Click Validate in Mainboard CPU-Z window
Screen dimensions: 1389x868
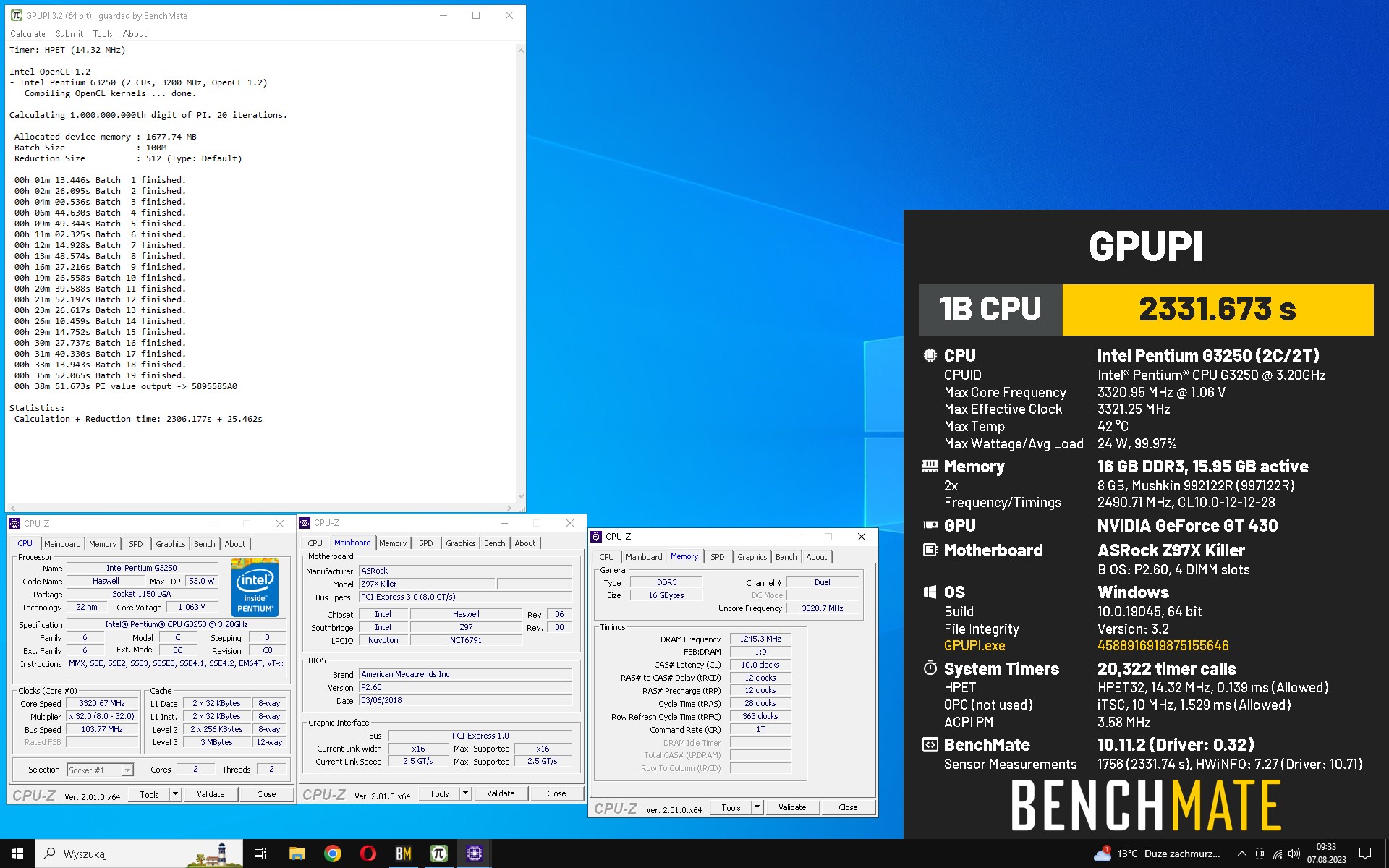pyautogui.click(x=501, y=793)
